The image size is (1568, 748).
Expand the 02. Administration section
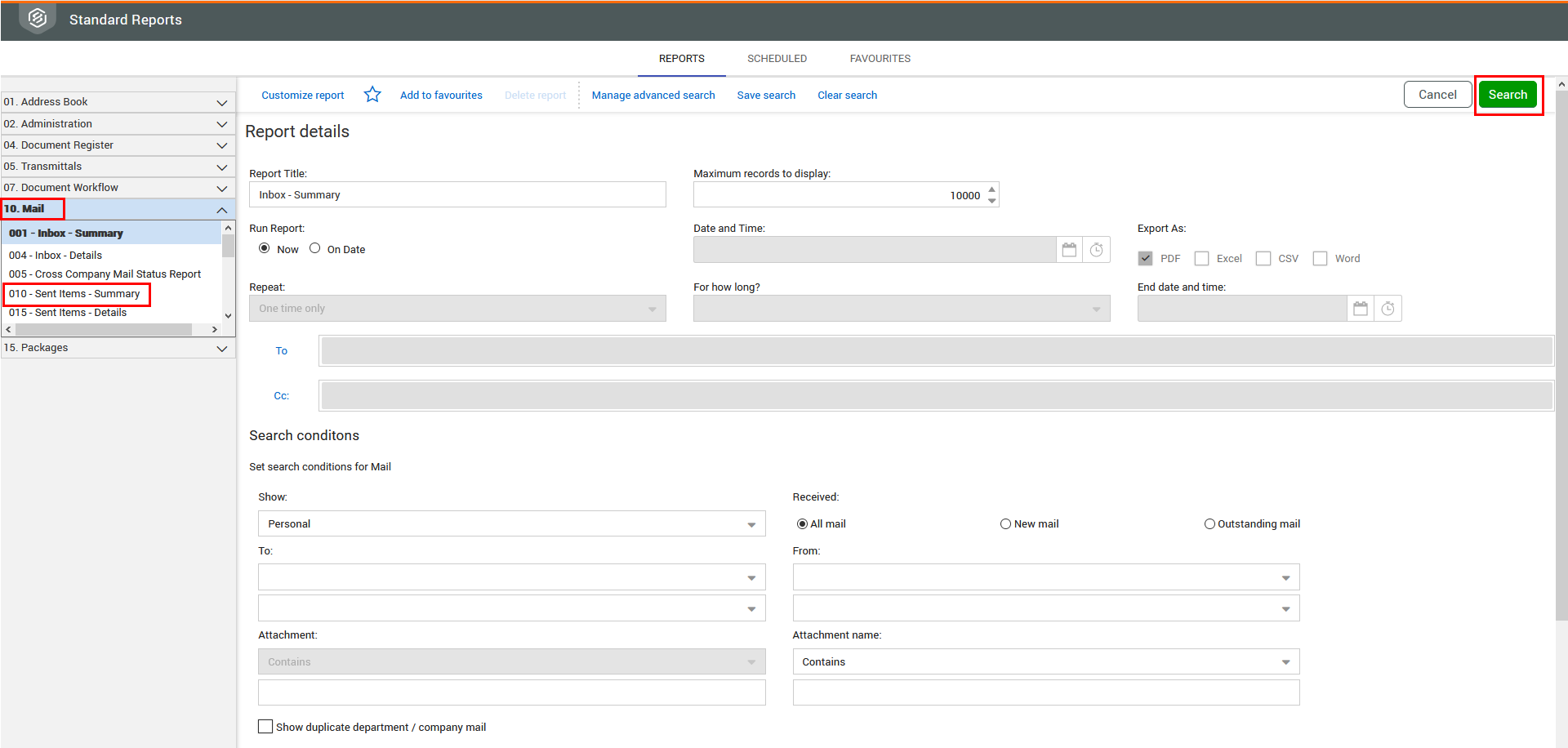(118, 124)
